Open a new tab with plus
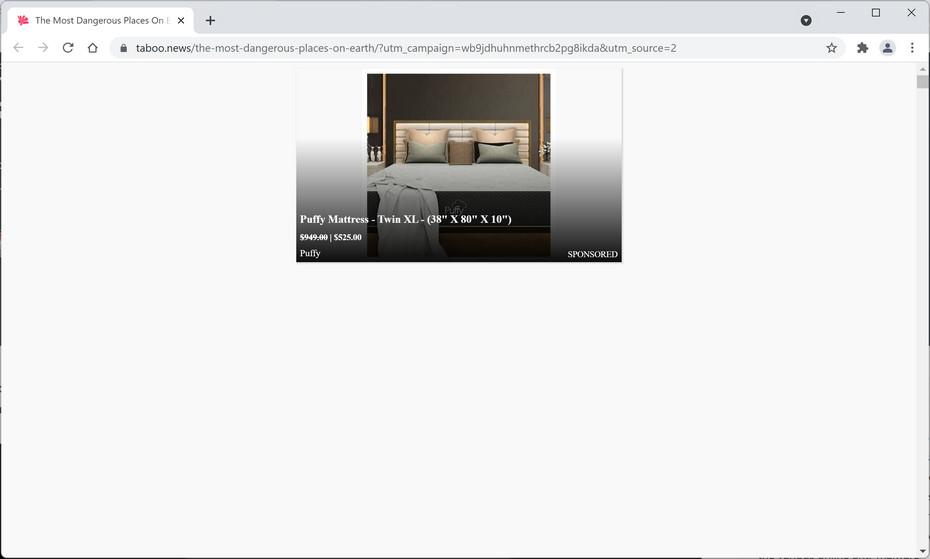 point(210,20)
